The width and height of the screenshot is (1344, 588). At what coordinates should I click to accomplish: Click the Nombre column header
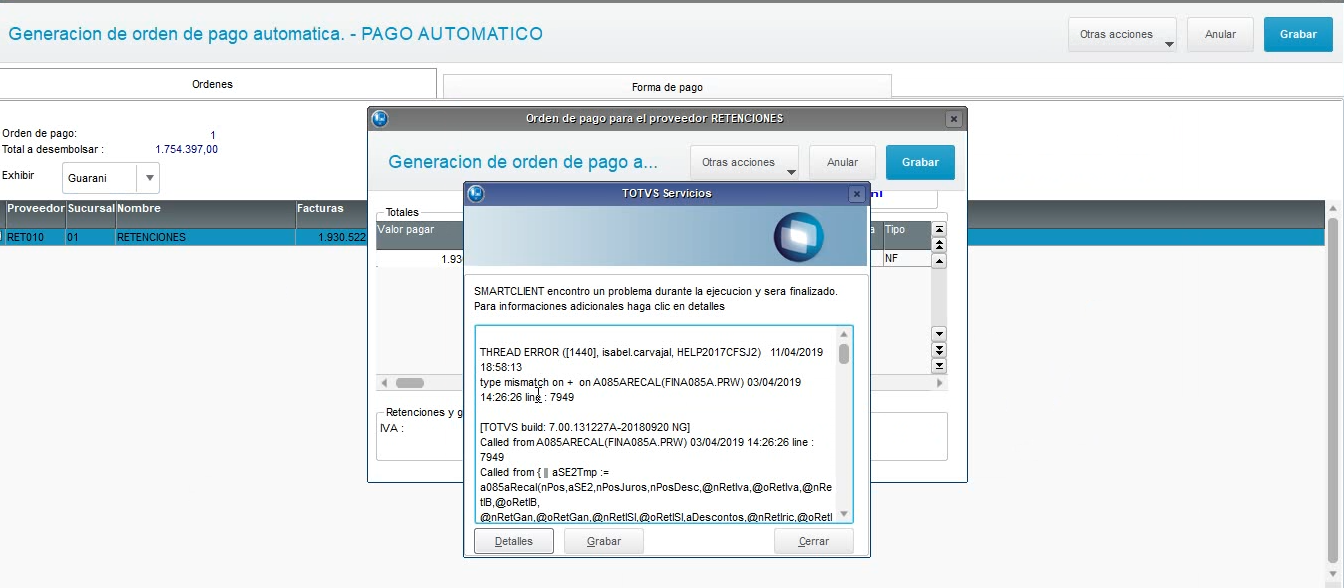click(205, 208)
